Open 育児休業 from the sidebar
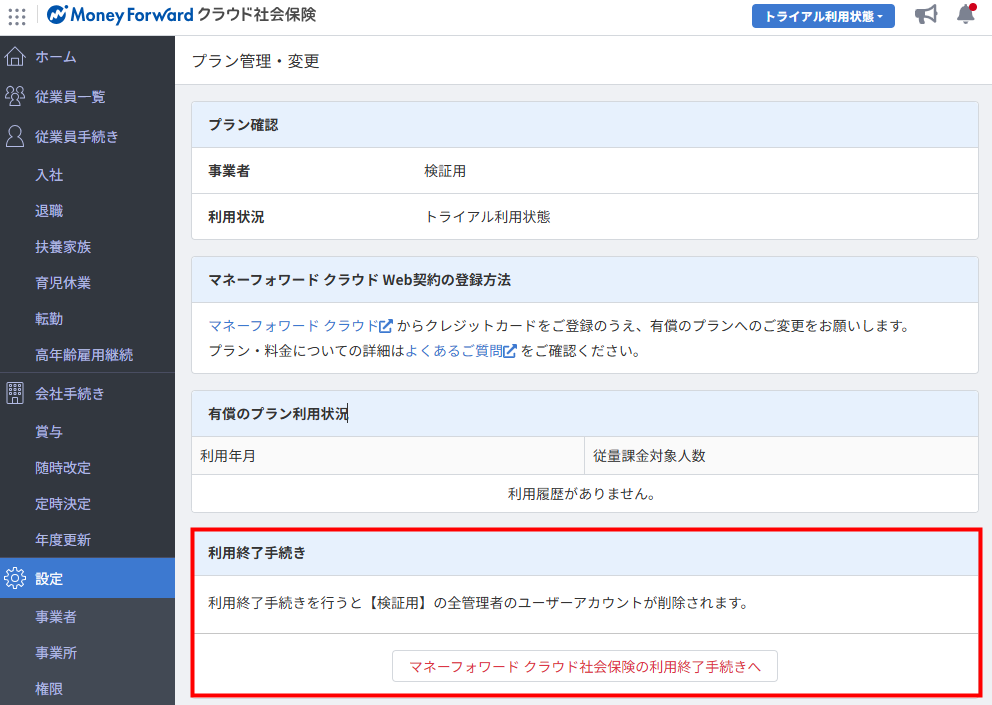Viewport: 992px width, 705px height. pos(63,283)
